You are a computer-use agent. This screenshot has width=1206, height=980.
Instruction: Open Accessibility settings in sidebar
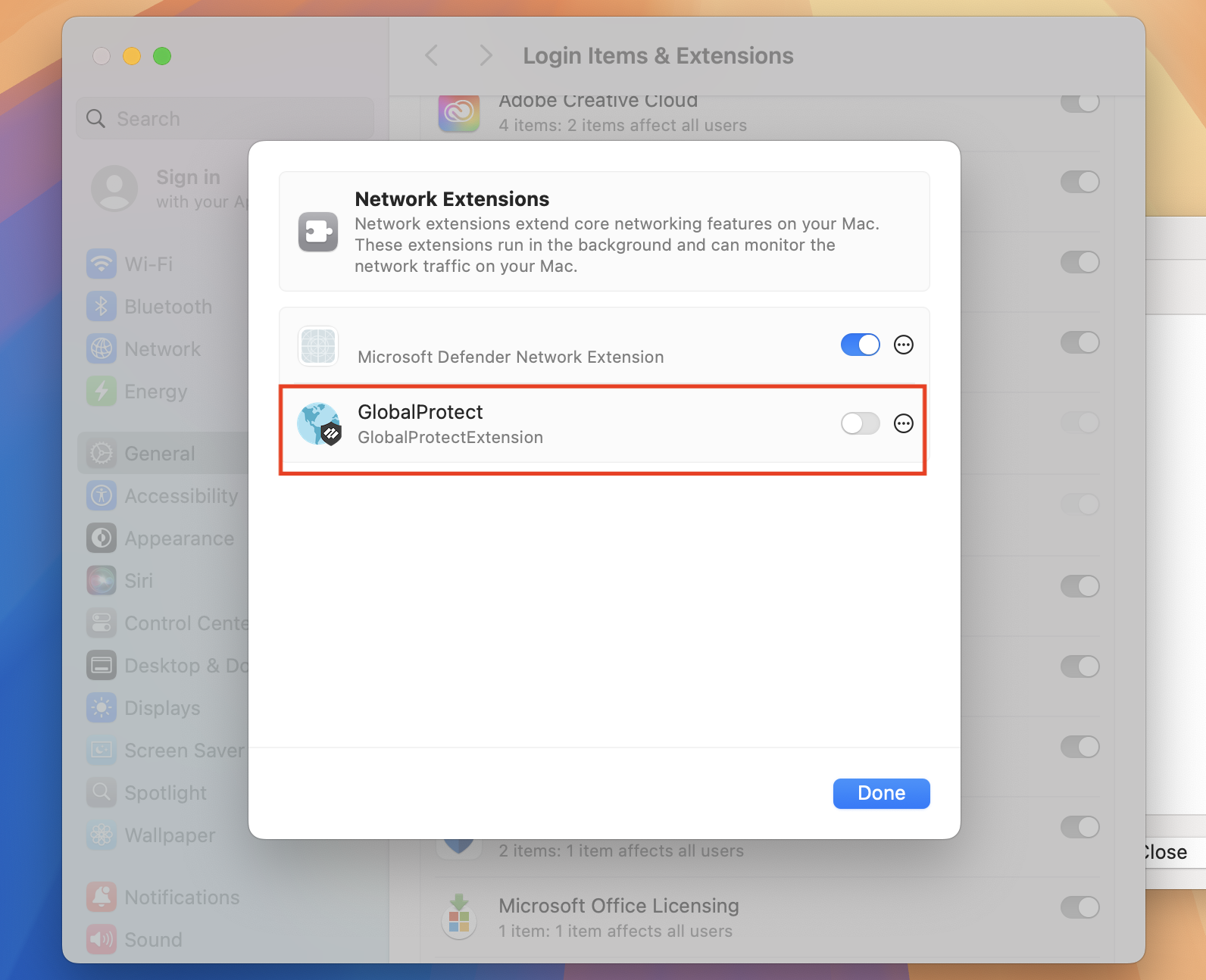point(163,496)
